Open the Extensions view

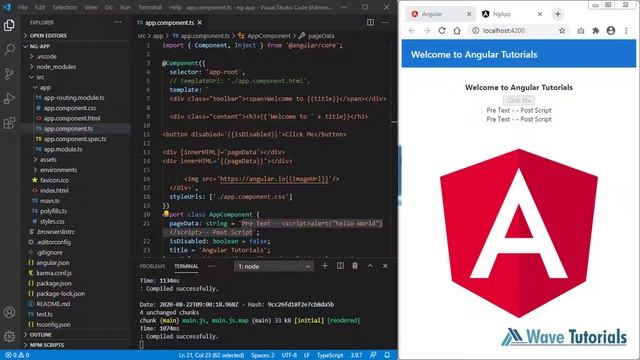tap(9, 123)
